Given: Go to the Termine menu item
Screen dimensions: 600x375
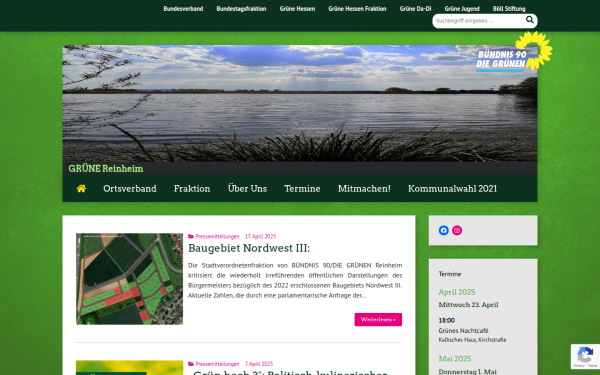Looking at the screenshot, I should click(x=302, y=189).
